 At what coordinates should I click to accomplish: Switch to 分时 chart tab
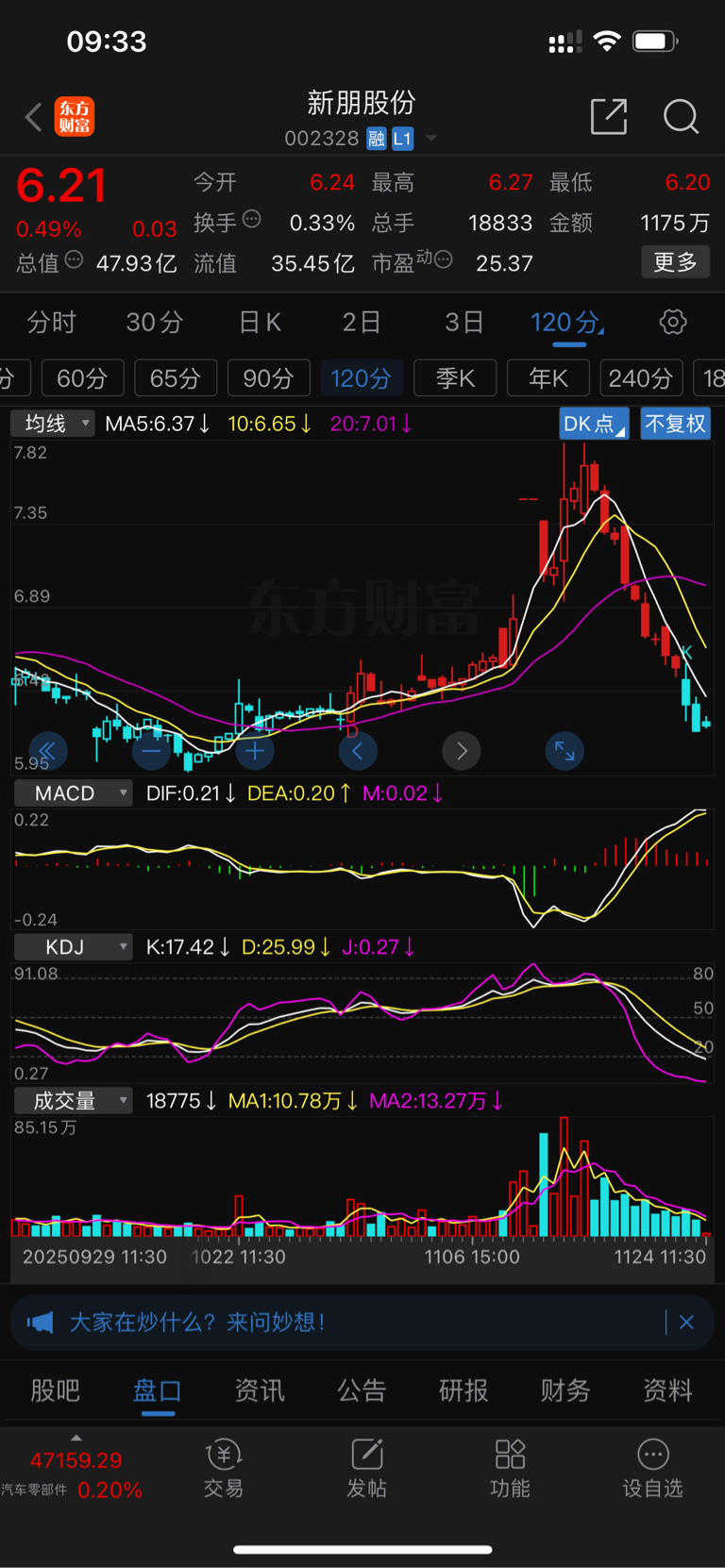[51, 323]
